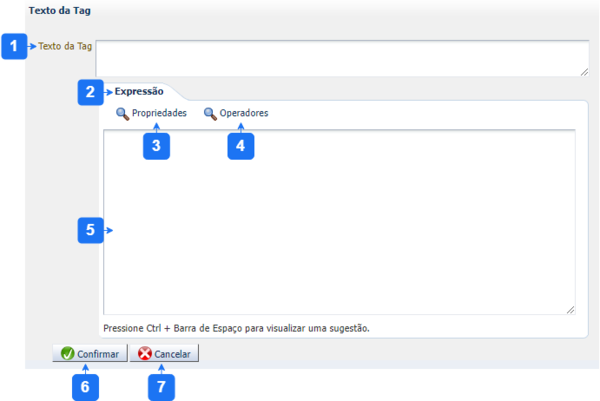Click the green checkmark Confirmar icon
The height and width of the screenshot is (401, 600).
coord(68,354)
